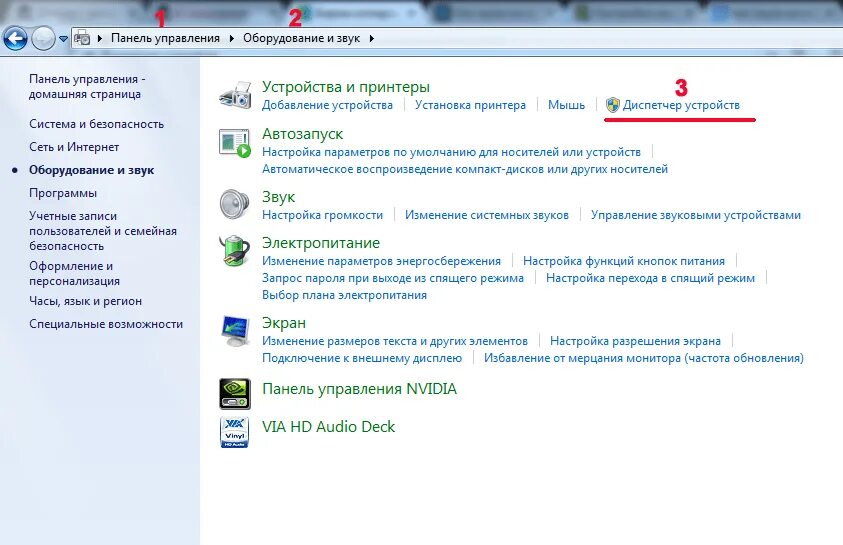Select 'Учетные записи пользователей' in sidebar
This screenshot has height=545, width=843.
coord(103,231)
